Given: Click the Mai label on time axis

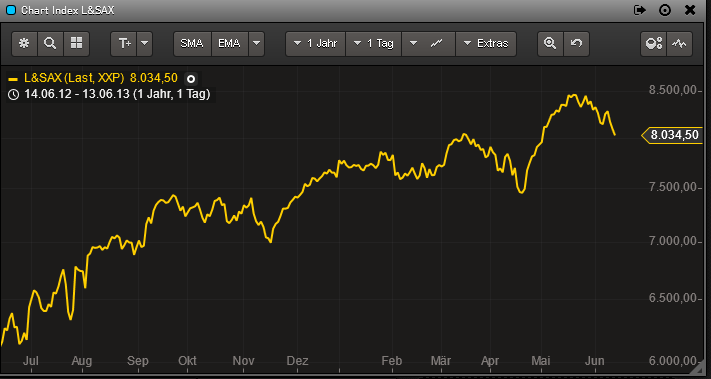Looking at the screenshot, I should tap(541, 361).
